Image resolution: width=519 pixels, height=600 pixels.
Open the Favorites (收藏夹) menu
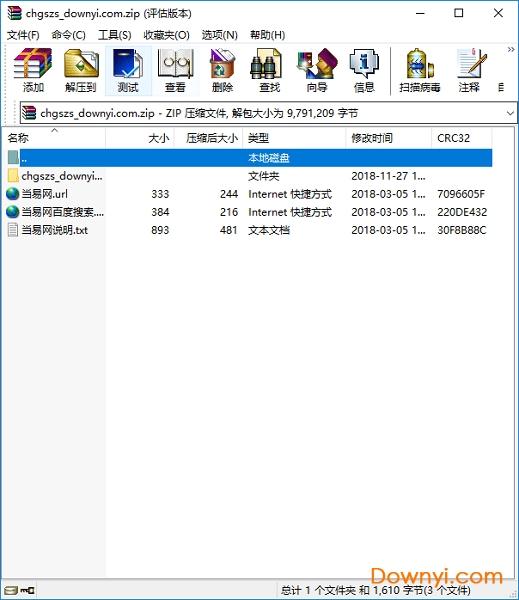coord(166,35)
